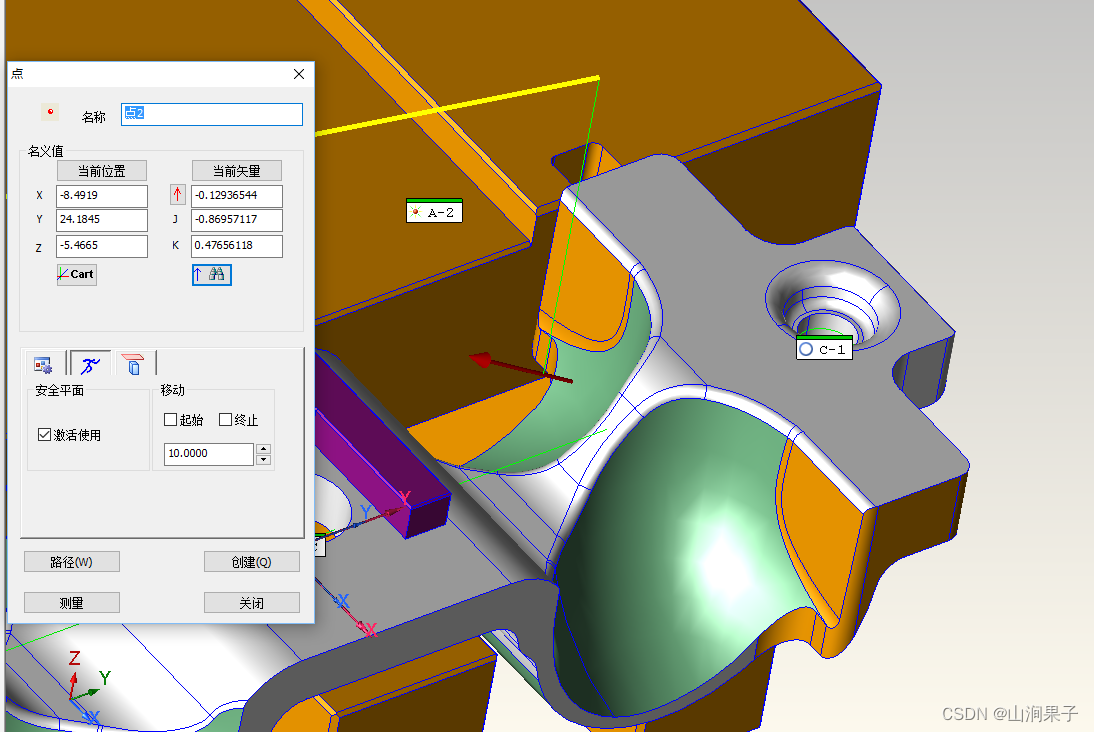Click the 关闭 button

pos(252,603)
